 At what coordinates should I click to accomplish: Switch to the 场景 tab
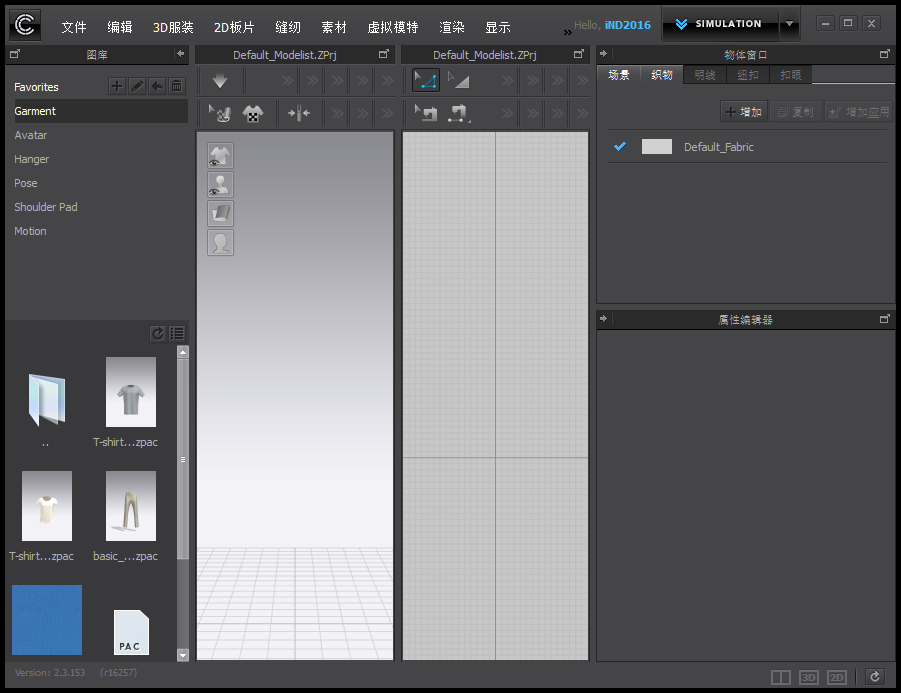[x=618, y=75]
